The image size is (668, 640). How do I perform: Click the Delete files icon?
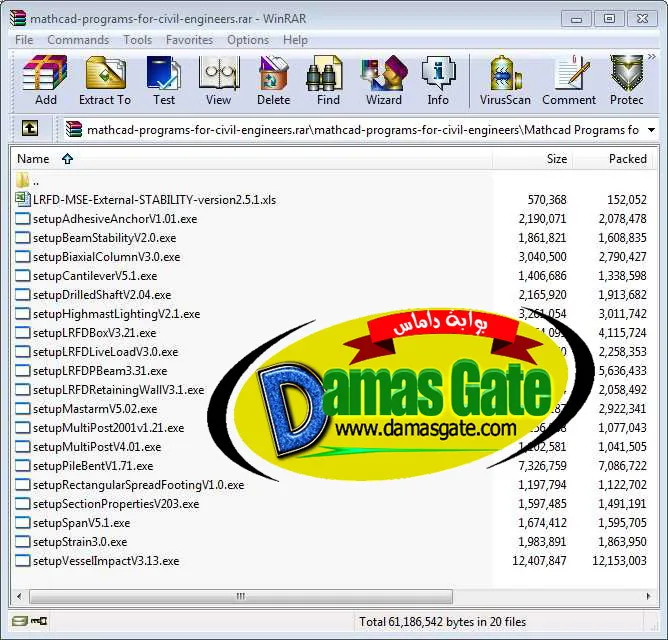(x=273, y=73)
